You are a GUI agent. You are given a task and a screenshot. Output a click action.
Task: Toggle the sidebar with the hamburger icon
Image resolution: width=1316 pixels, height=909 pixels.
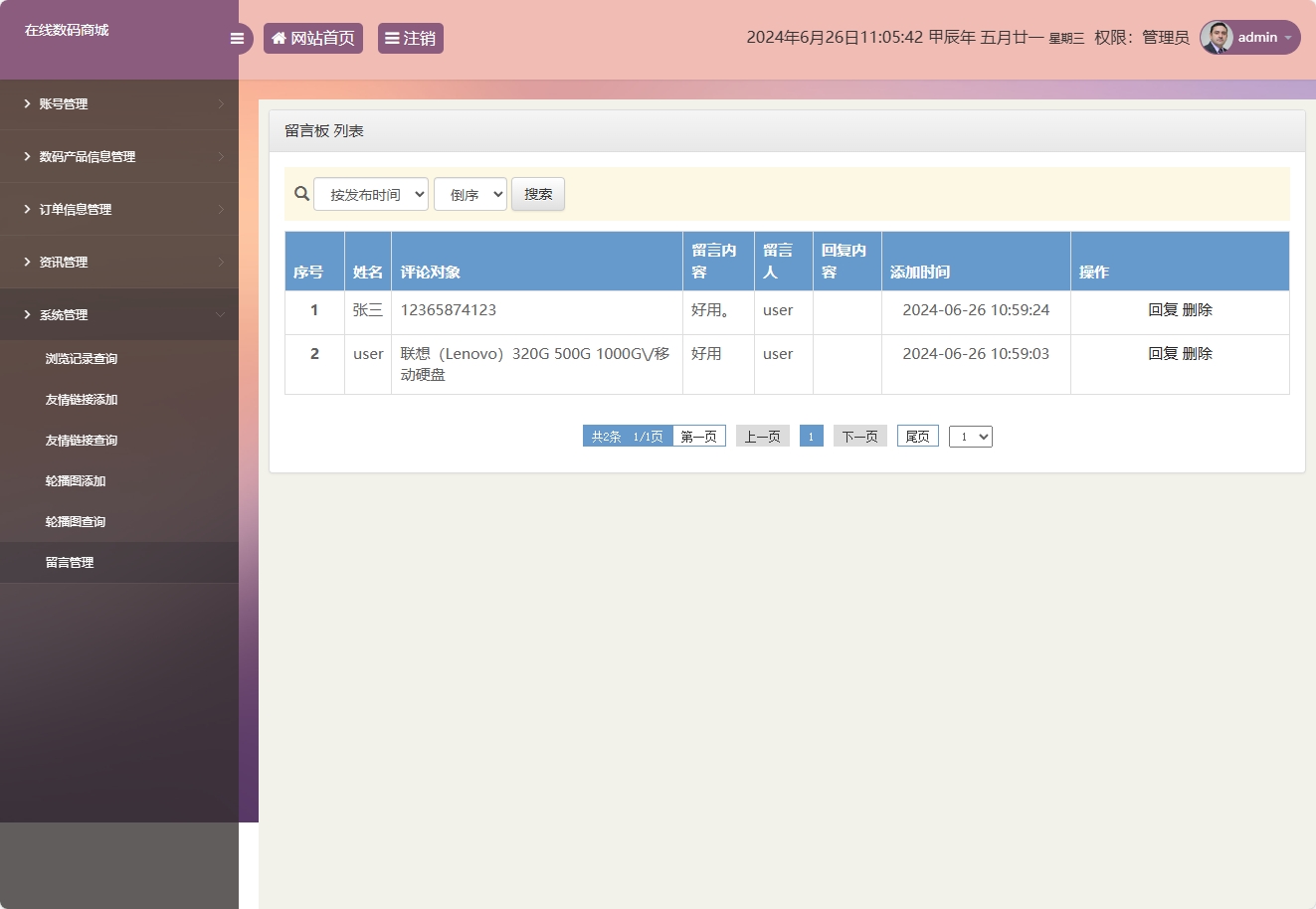[237, 38]
